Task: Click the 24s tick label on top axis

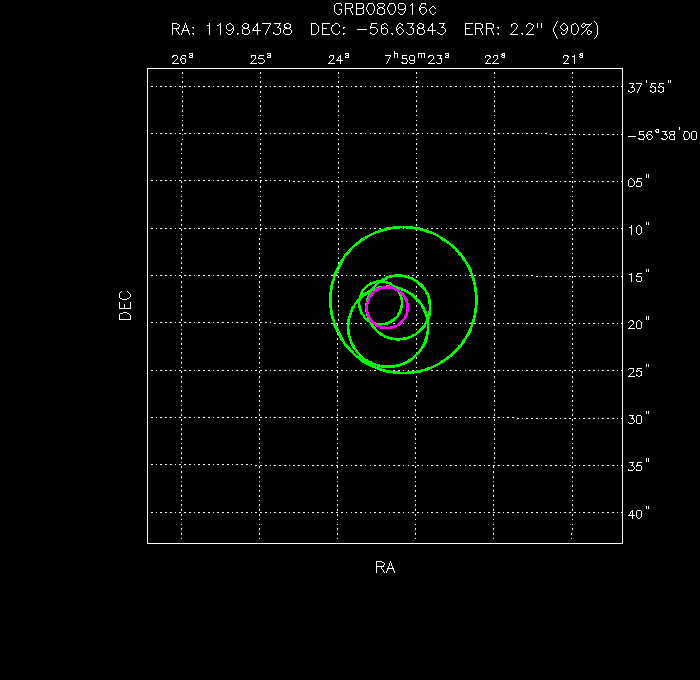Action: (x=339, y=59)
